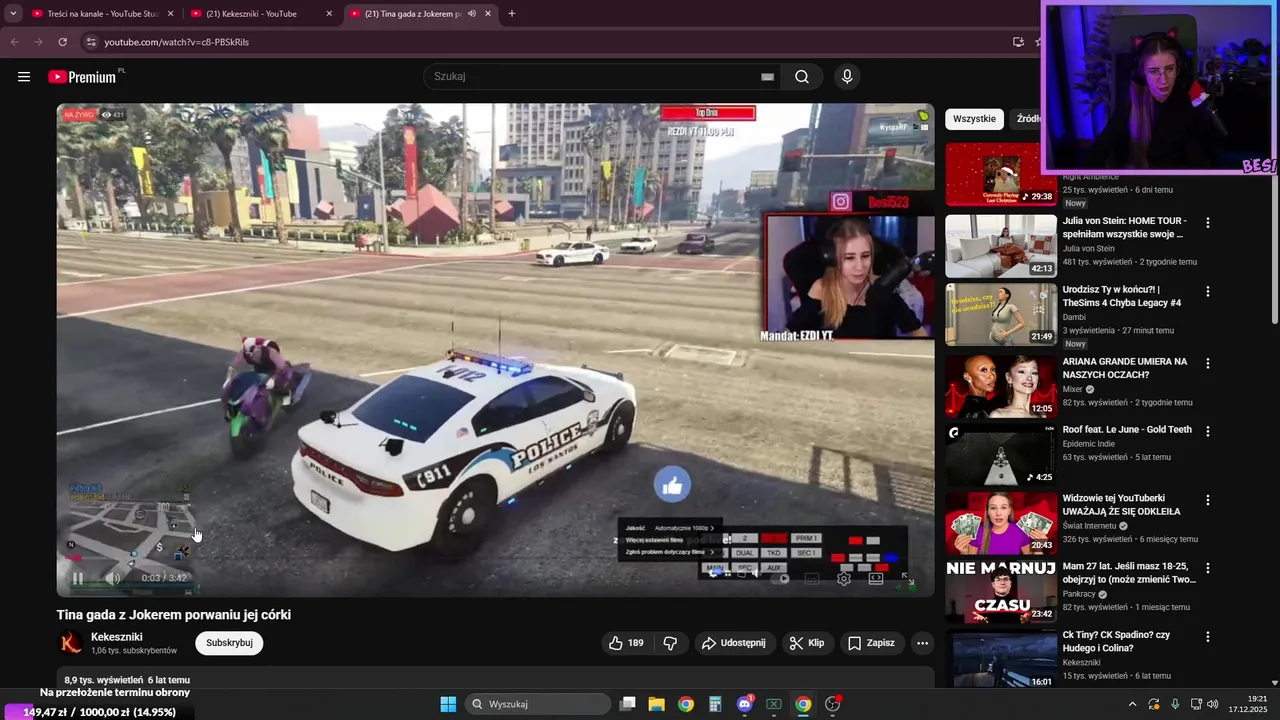This screenshot has width=1280, height=720.
Task: Seek along the red video progress bar
Action: (495, 560)
